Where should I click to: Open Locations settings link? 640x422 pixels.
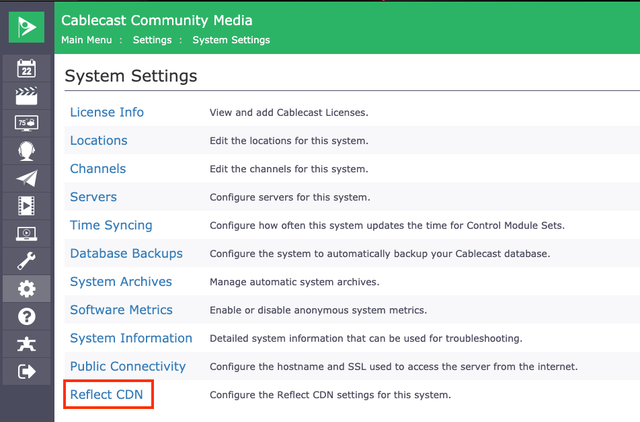pos(99,140)
